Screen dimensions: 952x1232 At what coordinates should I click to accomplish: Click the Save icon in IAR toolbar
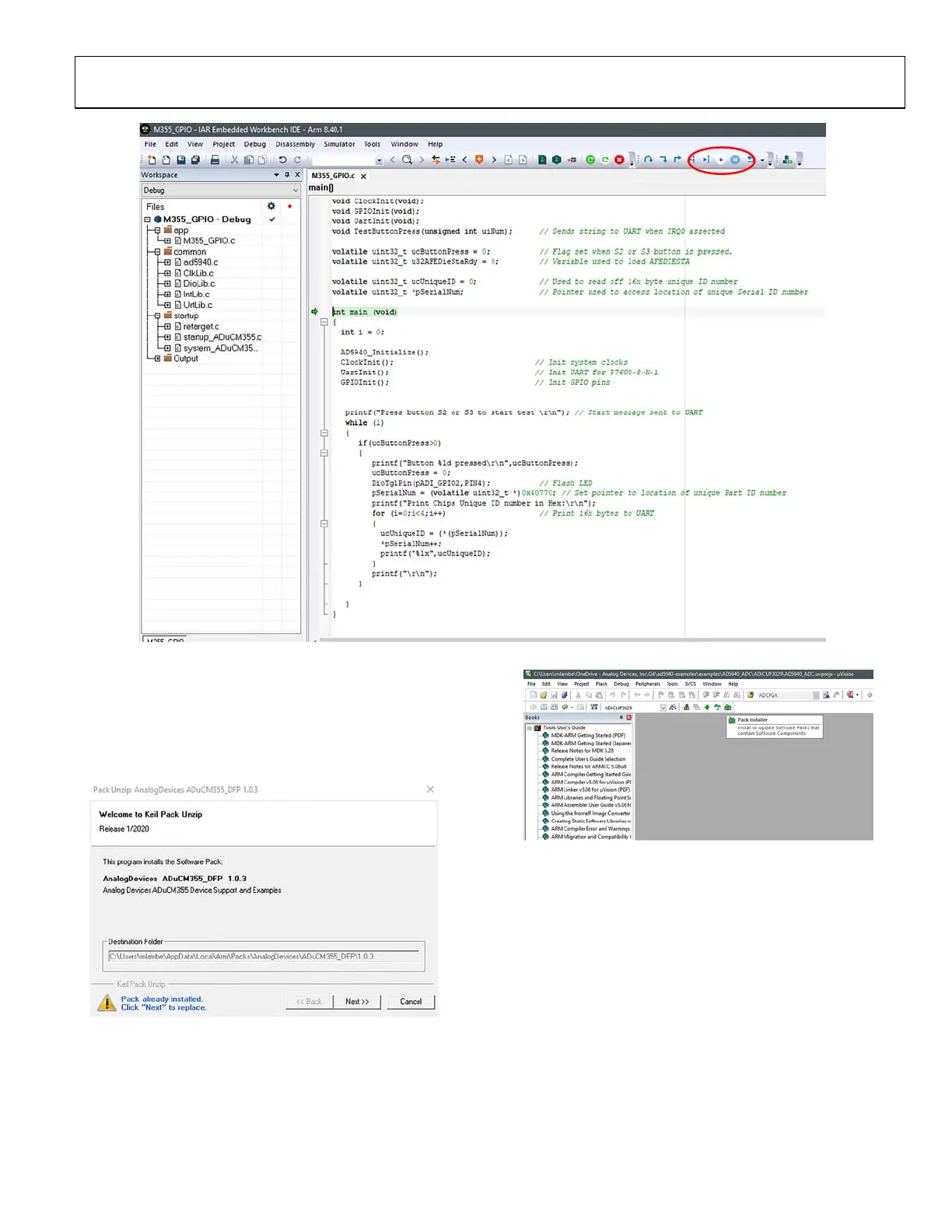[x=180, y=160]
